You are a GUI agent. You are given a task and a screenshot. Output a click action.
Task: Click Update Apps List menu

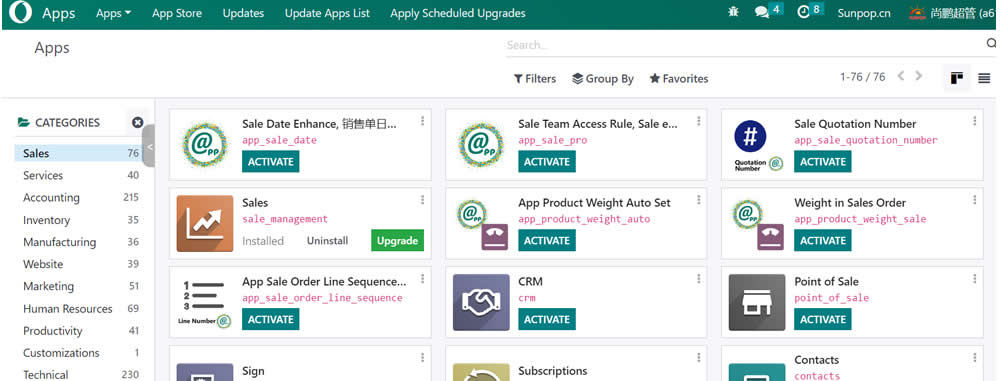[x=327, y=13]
